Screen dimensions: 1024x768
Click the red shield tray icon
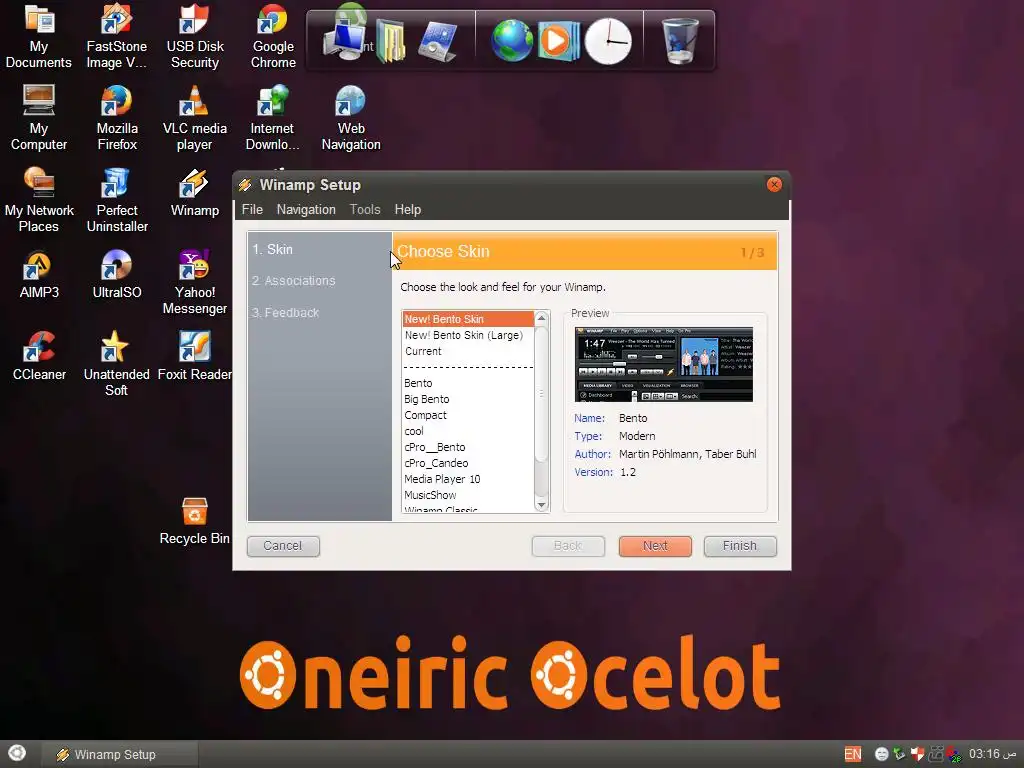tap(918, 754)
